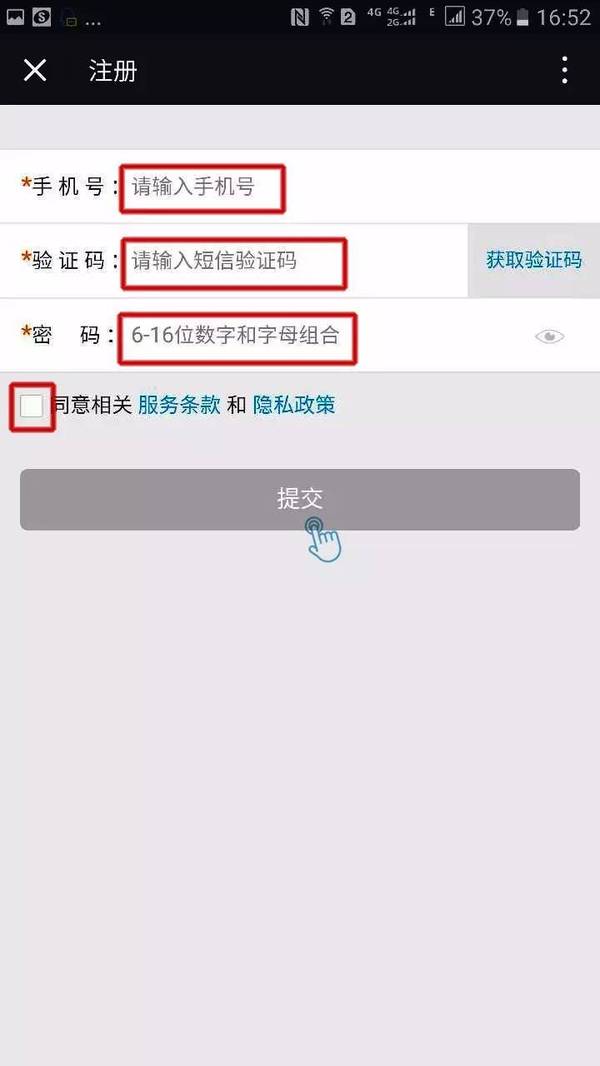Close the 注册 page with the X icon
Screen dimensions: 600x1066
coord(35,70)
